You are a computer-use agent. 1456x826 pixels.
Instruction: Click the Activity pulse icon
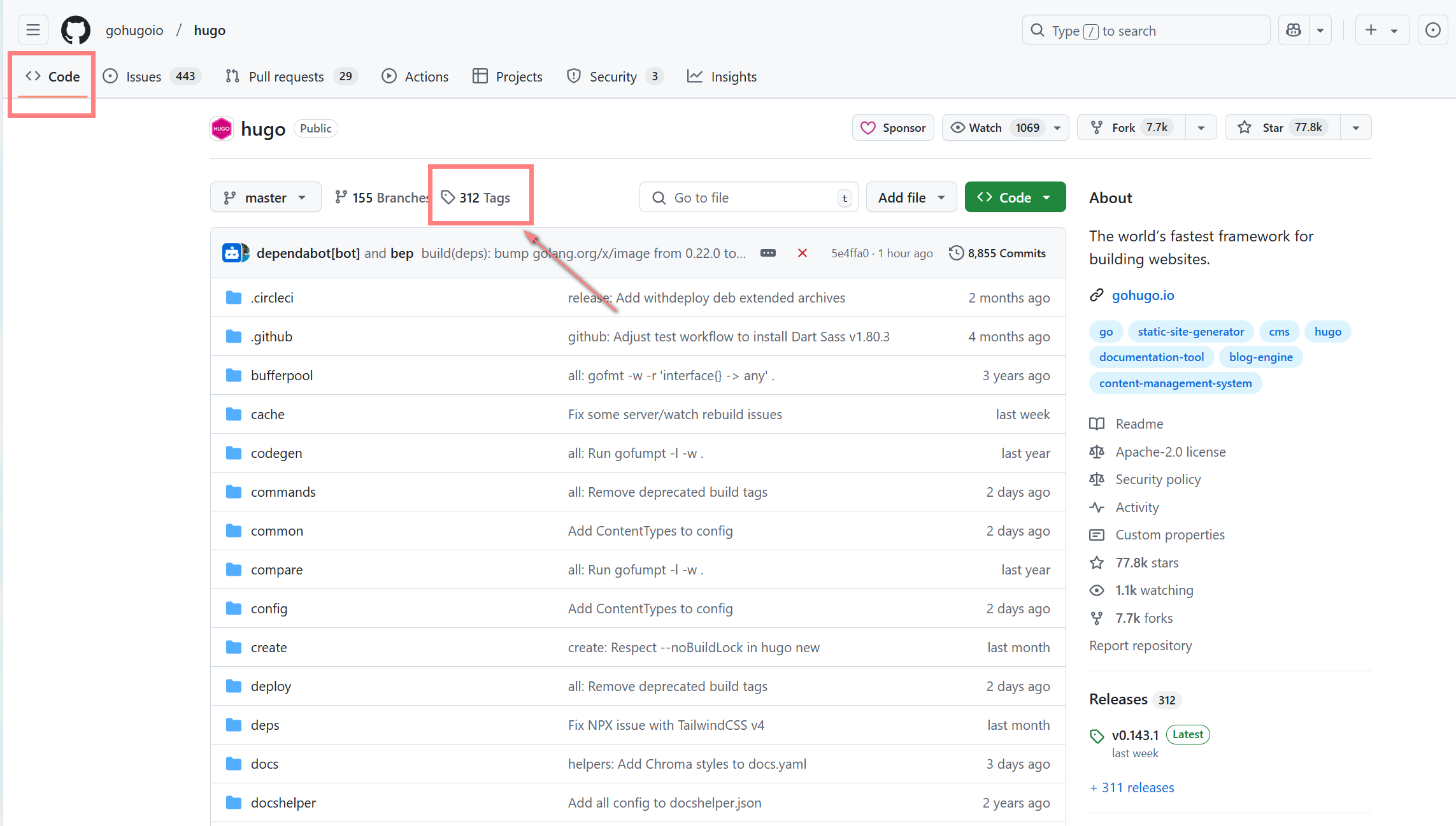click(x=1097, y=507)
